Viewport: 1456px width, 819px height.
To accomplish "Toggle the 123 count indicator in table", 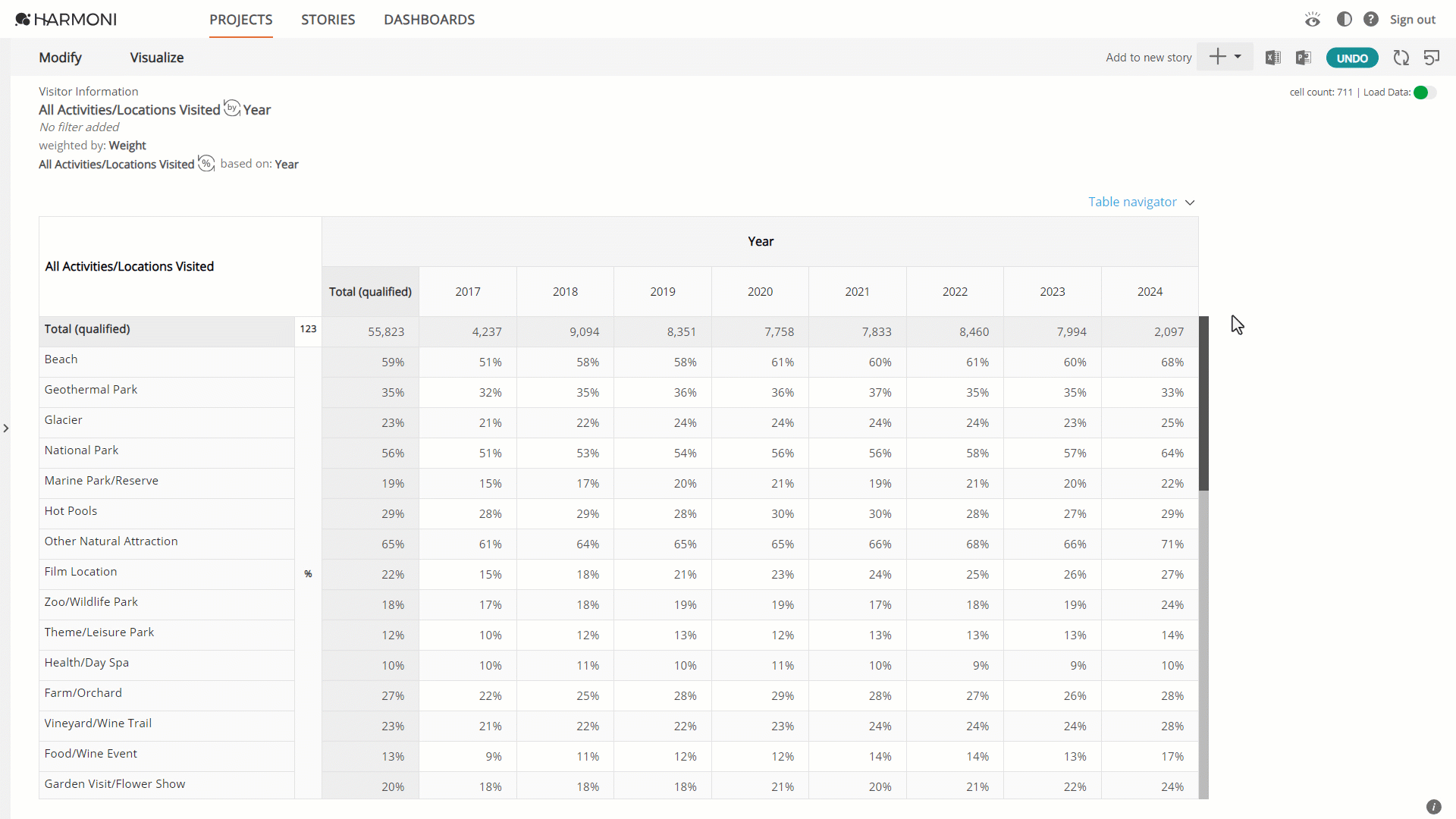I will [308, 329].
